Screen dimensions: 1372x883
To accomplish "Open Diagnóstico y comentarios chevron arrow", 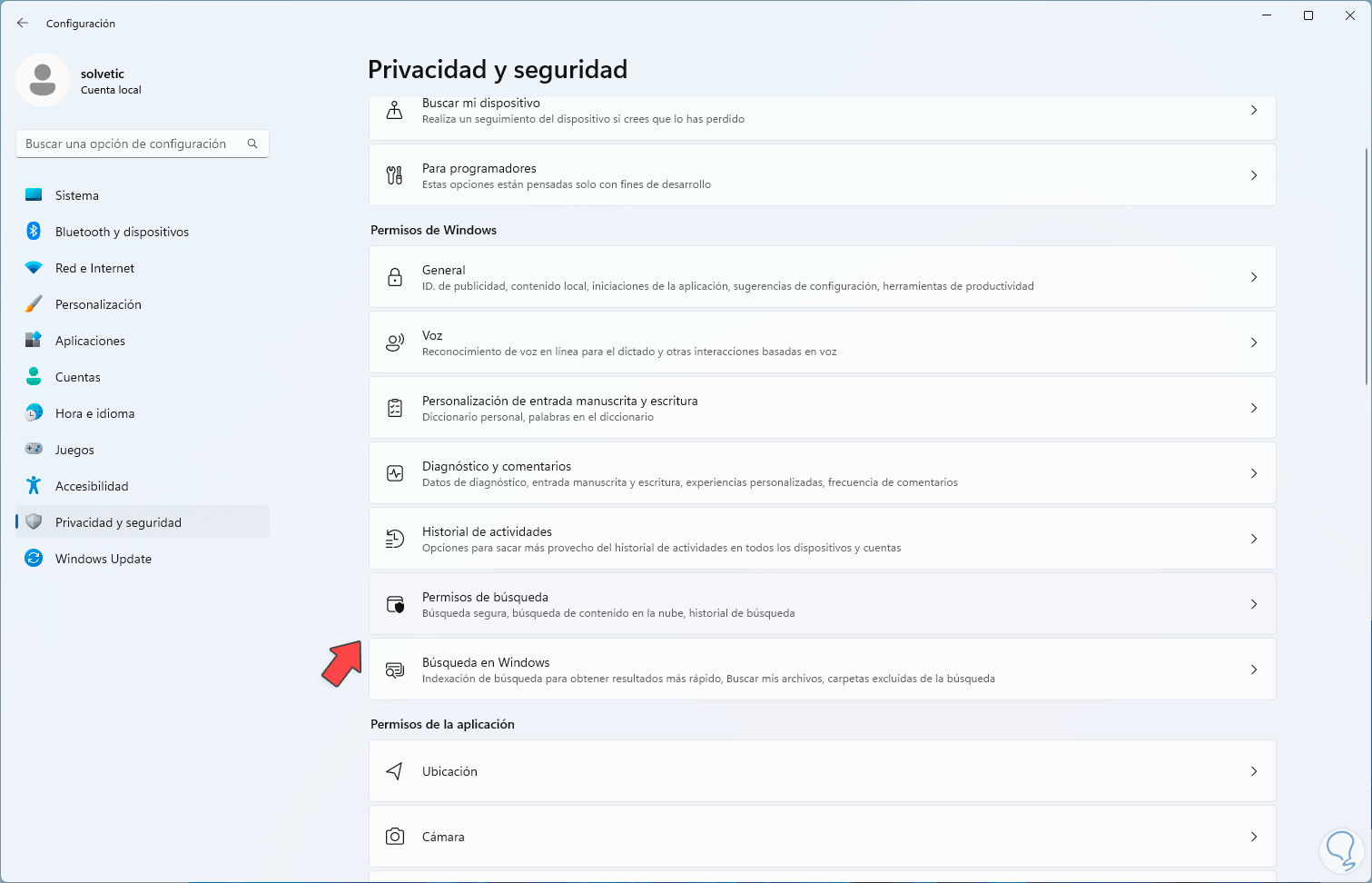I will point(1253,473).
